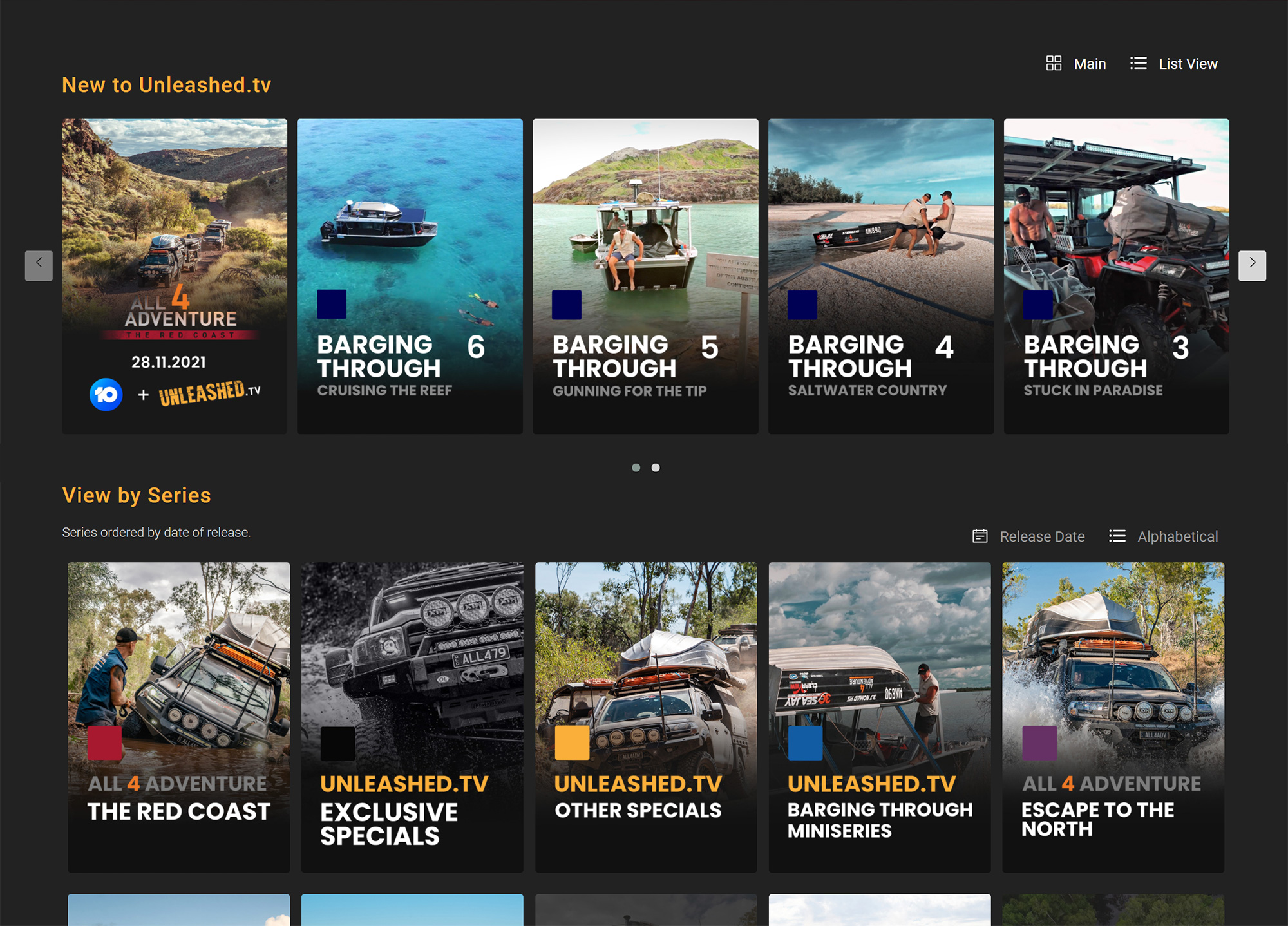The height and width of the screenshot is (926, 1288).
Task: Click the red swatch on The Red Coast card
Action: tap(104, 742)
